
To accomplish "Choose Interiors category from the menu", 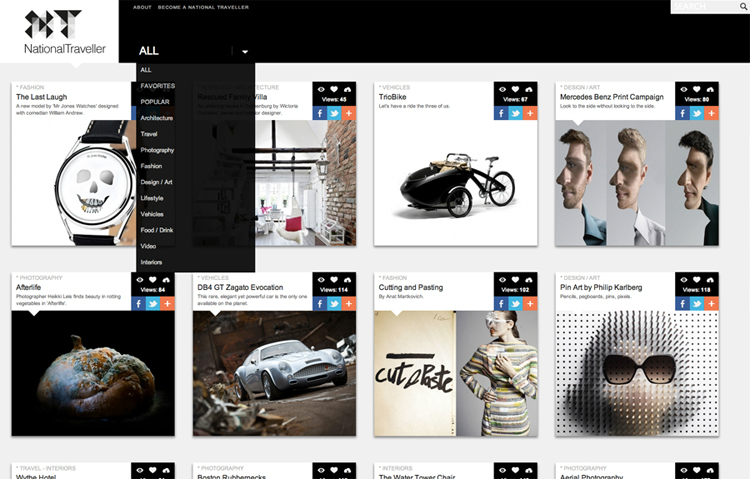I will click(x=152, y=262).
